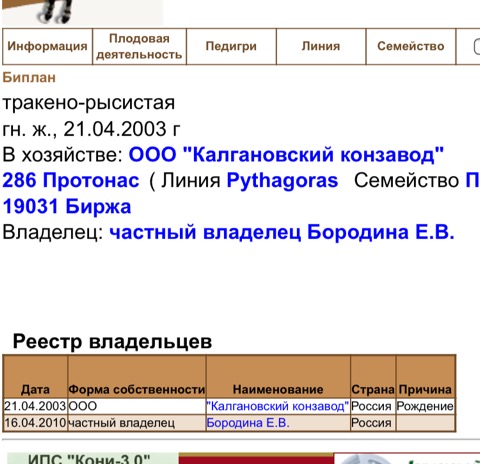480x464 pixels.
Task: Click частный владелец cell in table
Action: tap(137, 423)
